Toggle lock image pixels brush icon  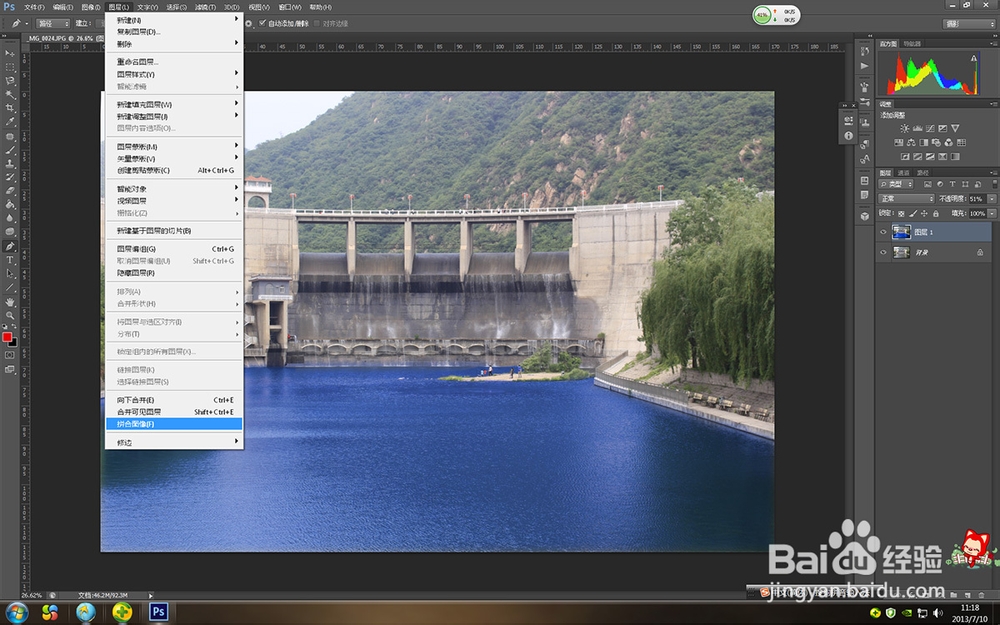point(913,214)
